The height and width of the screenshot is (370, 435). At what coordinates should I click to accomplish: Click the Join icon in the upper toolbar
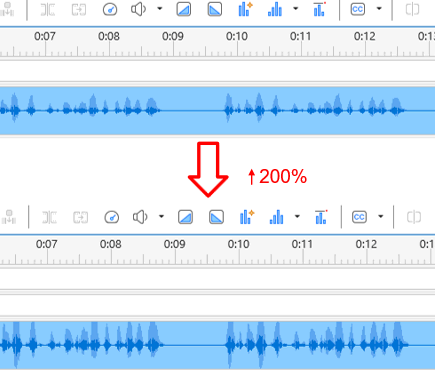79,10
